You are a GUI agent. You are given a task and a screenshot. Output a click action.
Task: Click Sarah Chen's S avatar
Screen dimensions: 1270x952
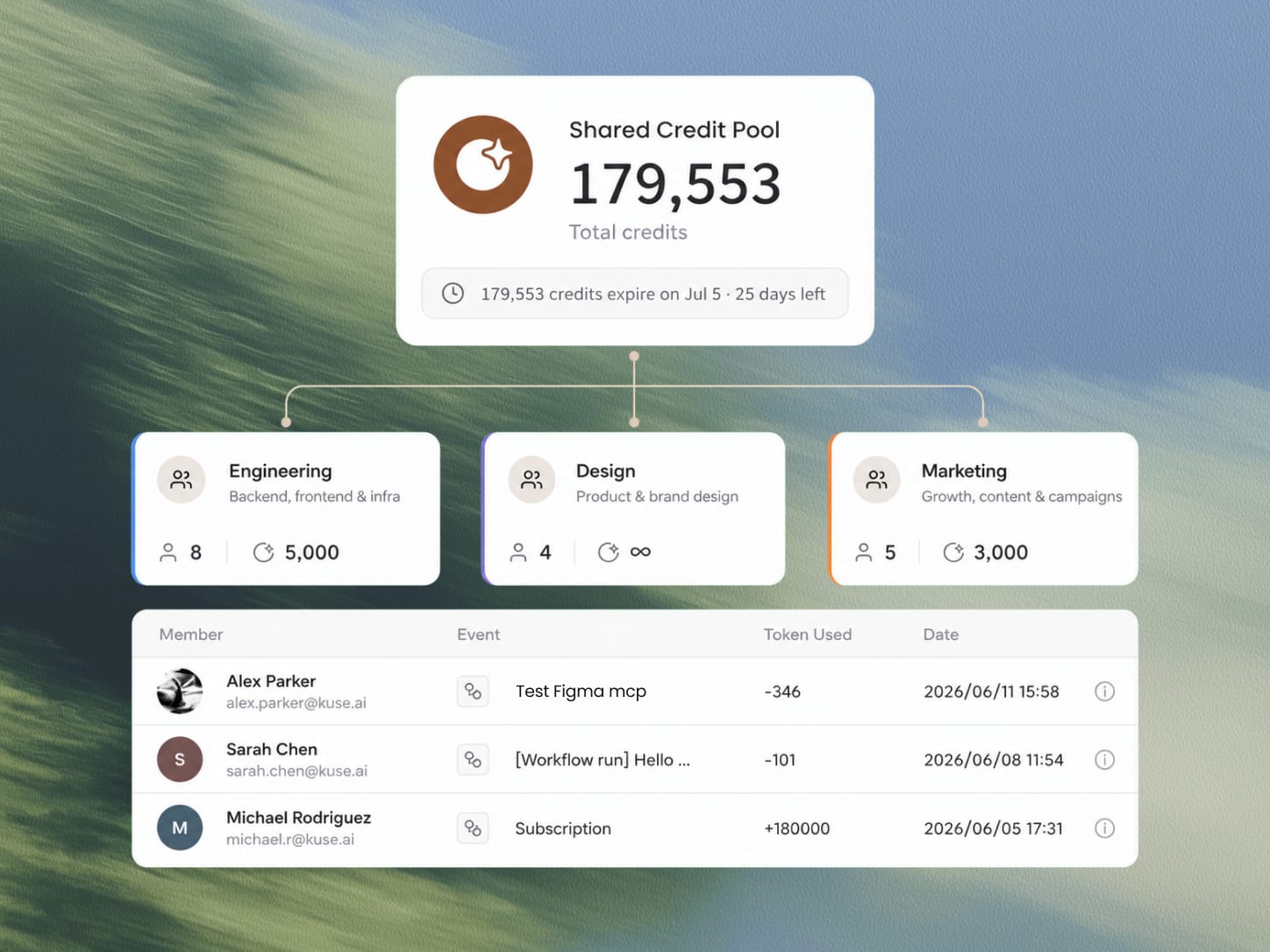click(x=180, y=759)
